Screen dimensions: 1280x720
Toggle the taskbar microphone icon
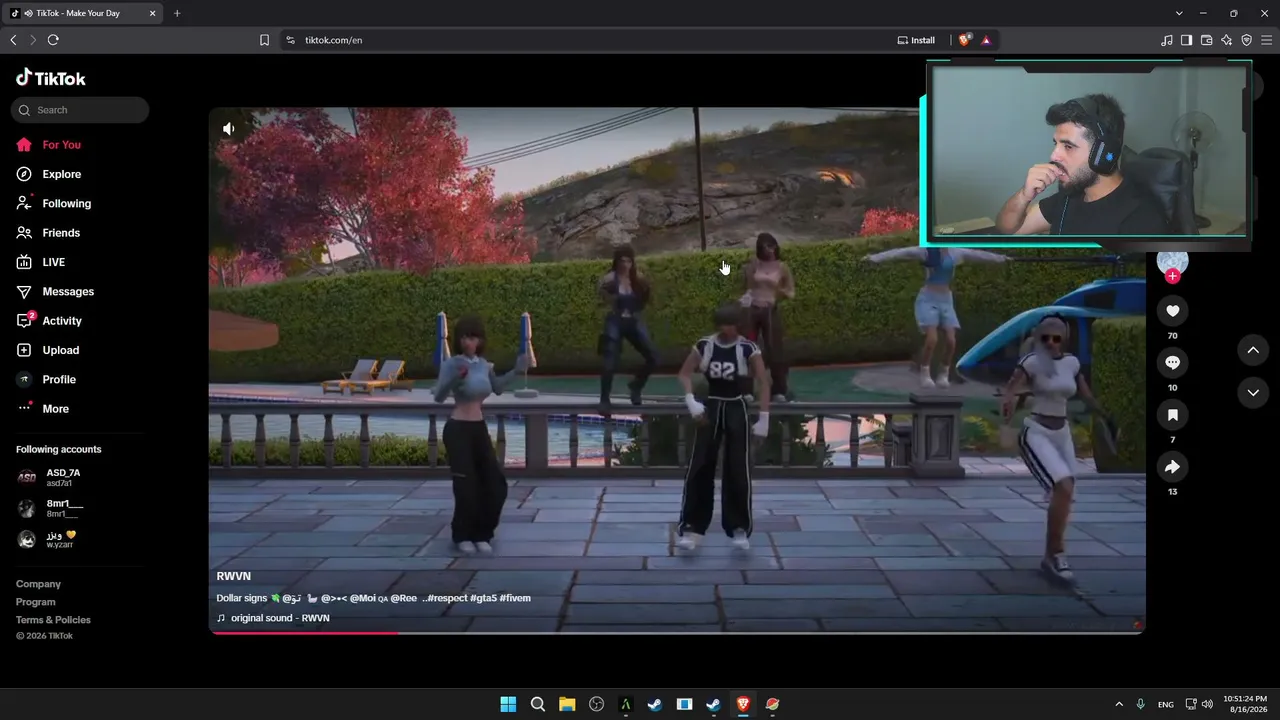click(x=1140, y=704)
